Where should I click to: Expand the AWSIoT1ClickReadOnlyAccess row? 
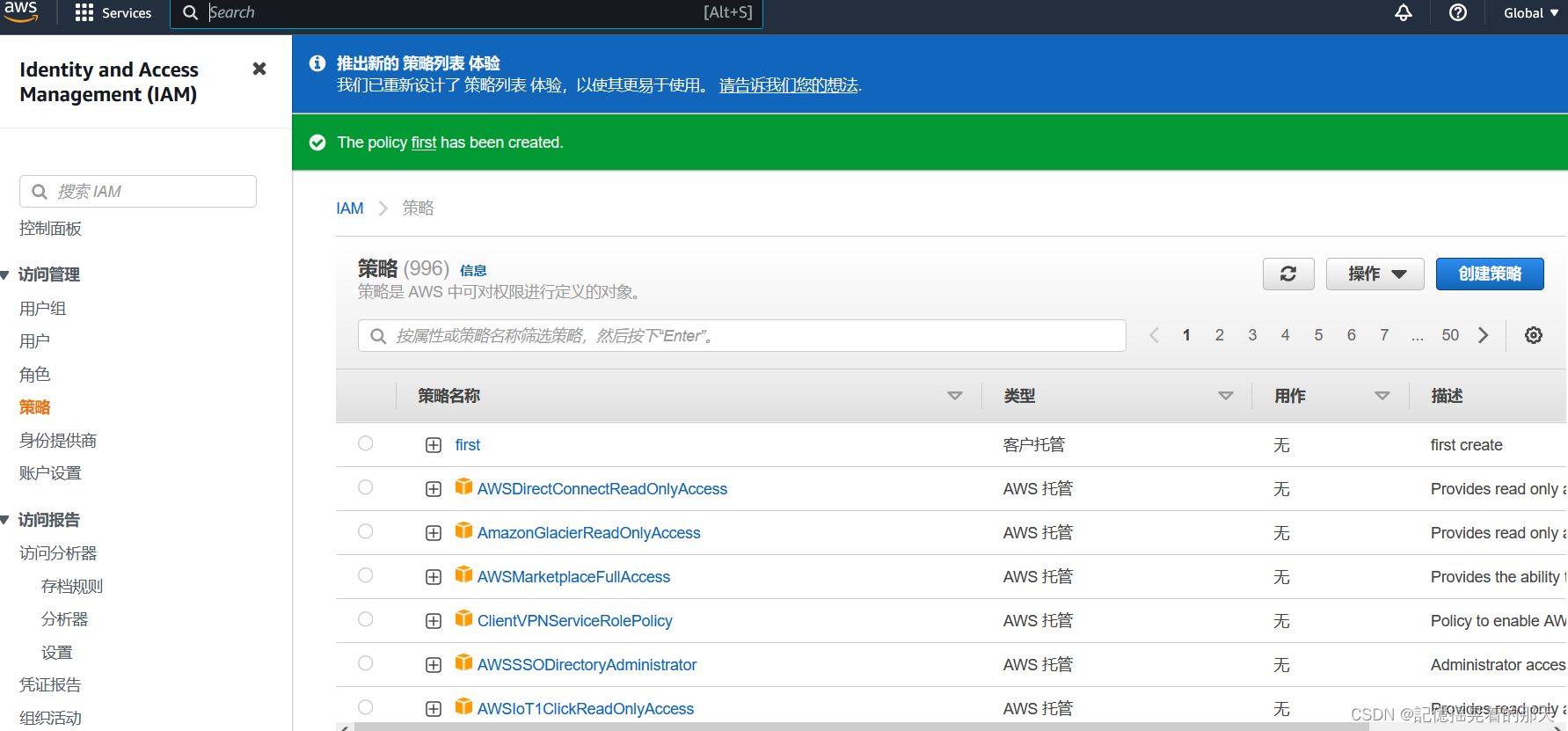pos(434,709)
